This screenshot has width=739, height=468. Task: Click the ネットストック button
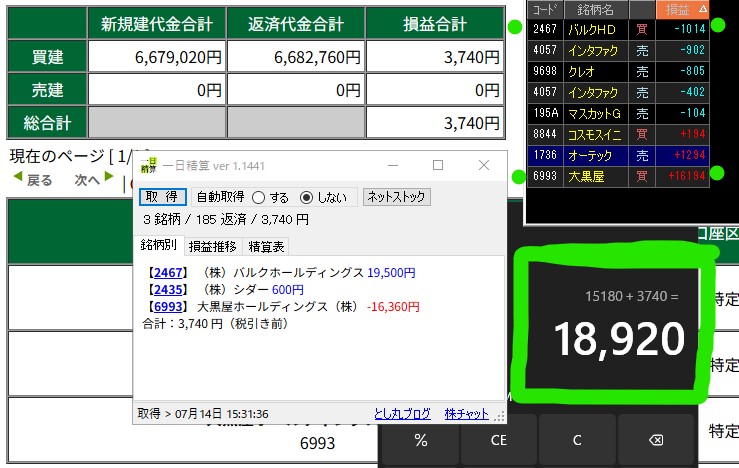[x=396, y=197]
